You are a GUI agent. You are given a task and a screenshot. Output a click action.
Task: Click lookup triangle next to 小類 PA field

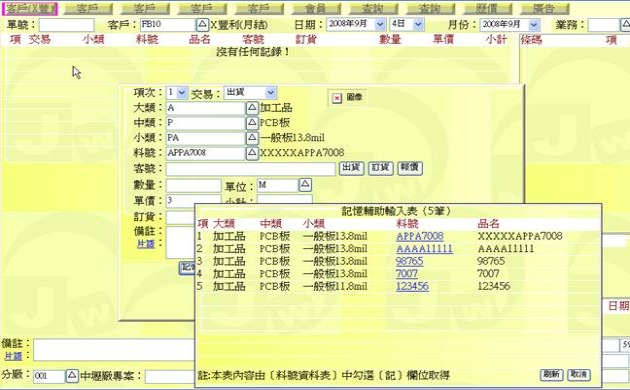coord(252,138)
